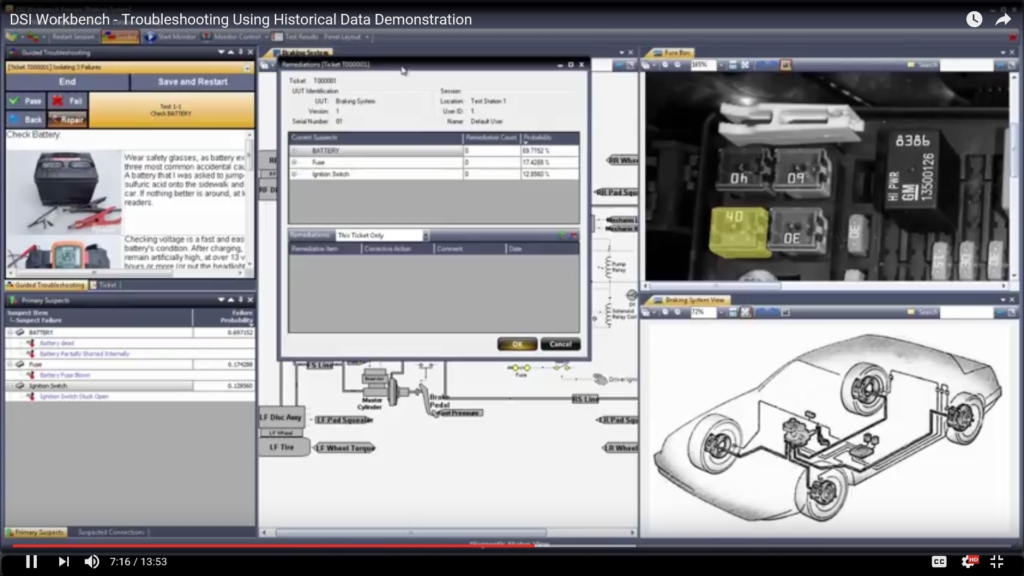This screenshot has height=576, width=1024.
Task: Select the Braking System View tab
Action: tap(690, 300)
